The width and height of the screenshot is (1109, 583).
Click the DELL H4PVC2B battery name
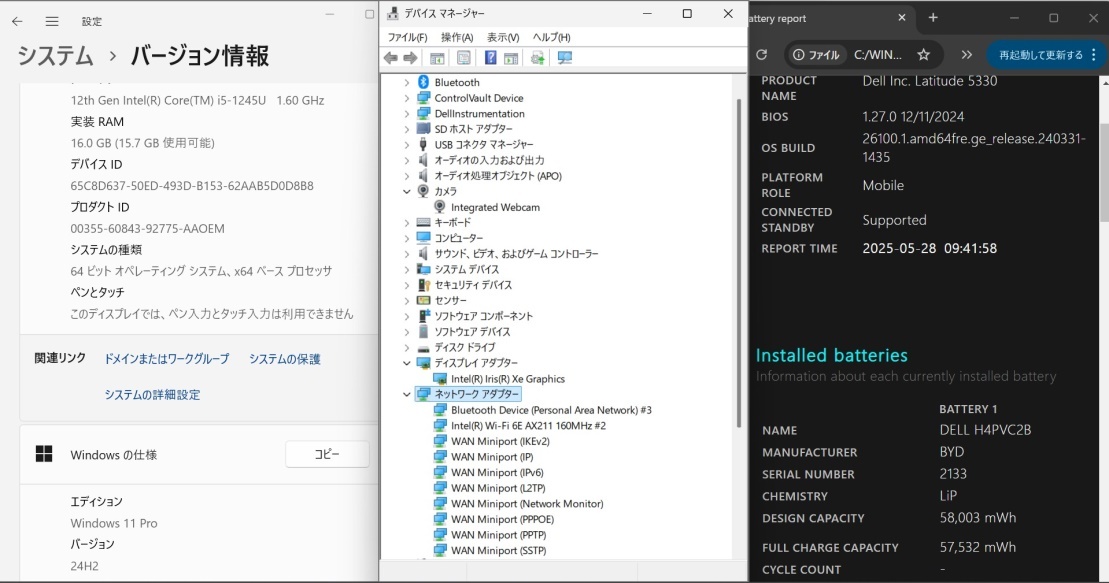point(985,429)
